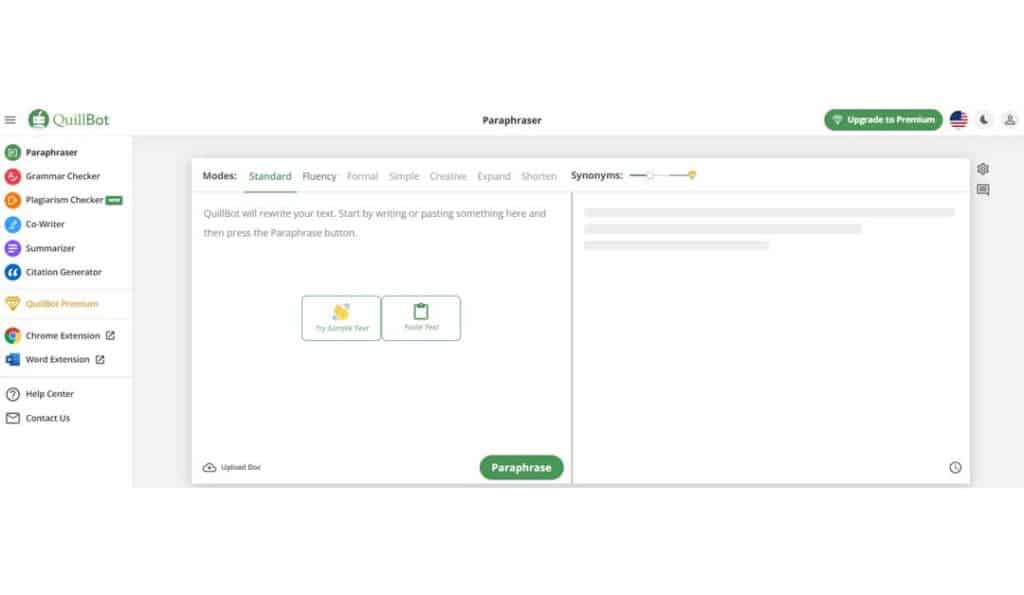
Task: Click the Citation Generator quote icon
Action: tap(12, 272)
